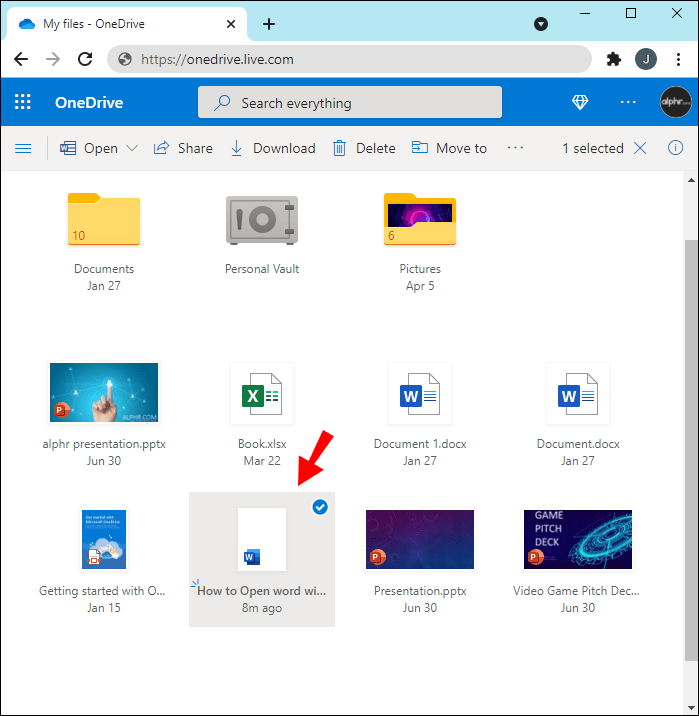Open the app launcher grid icon

22,102
